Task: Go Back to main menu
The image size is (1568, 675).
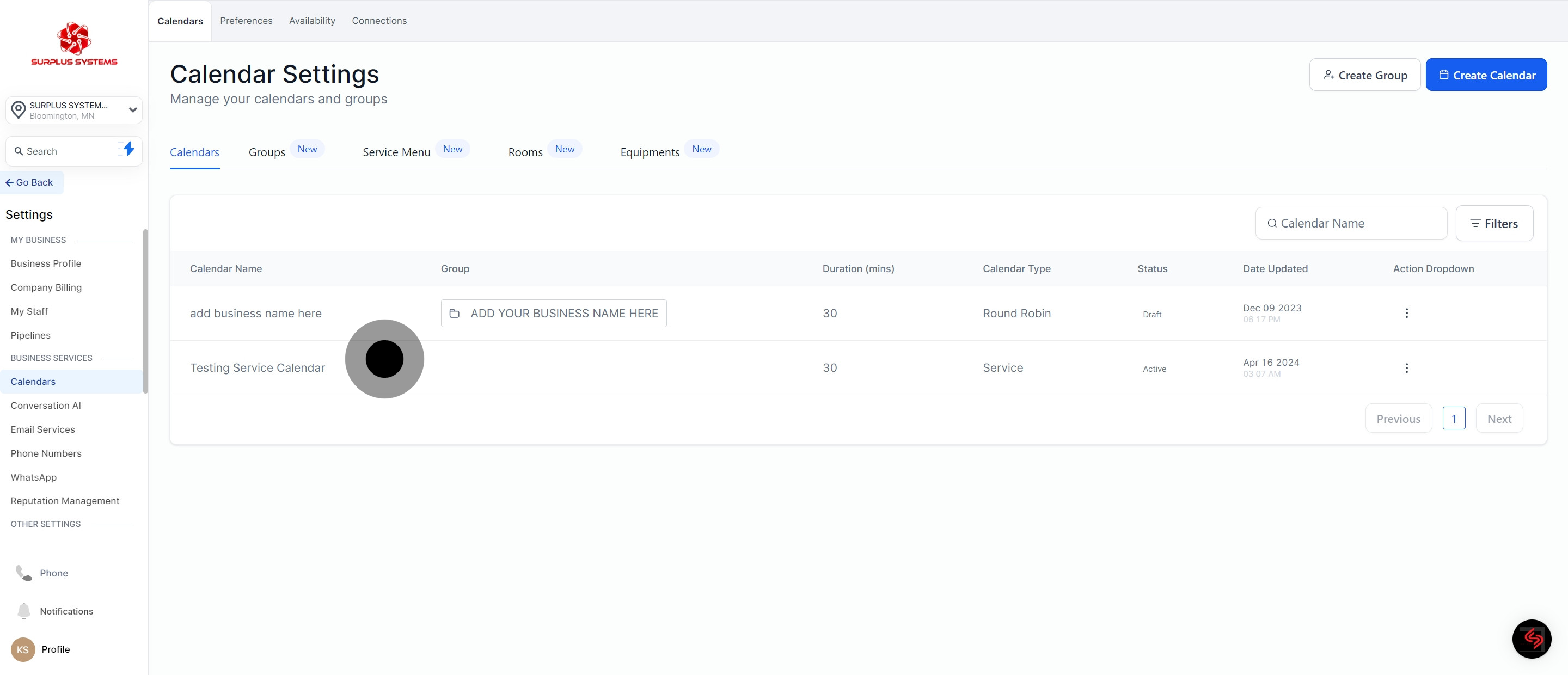Action: (x=30, y=182)
